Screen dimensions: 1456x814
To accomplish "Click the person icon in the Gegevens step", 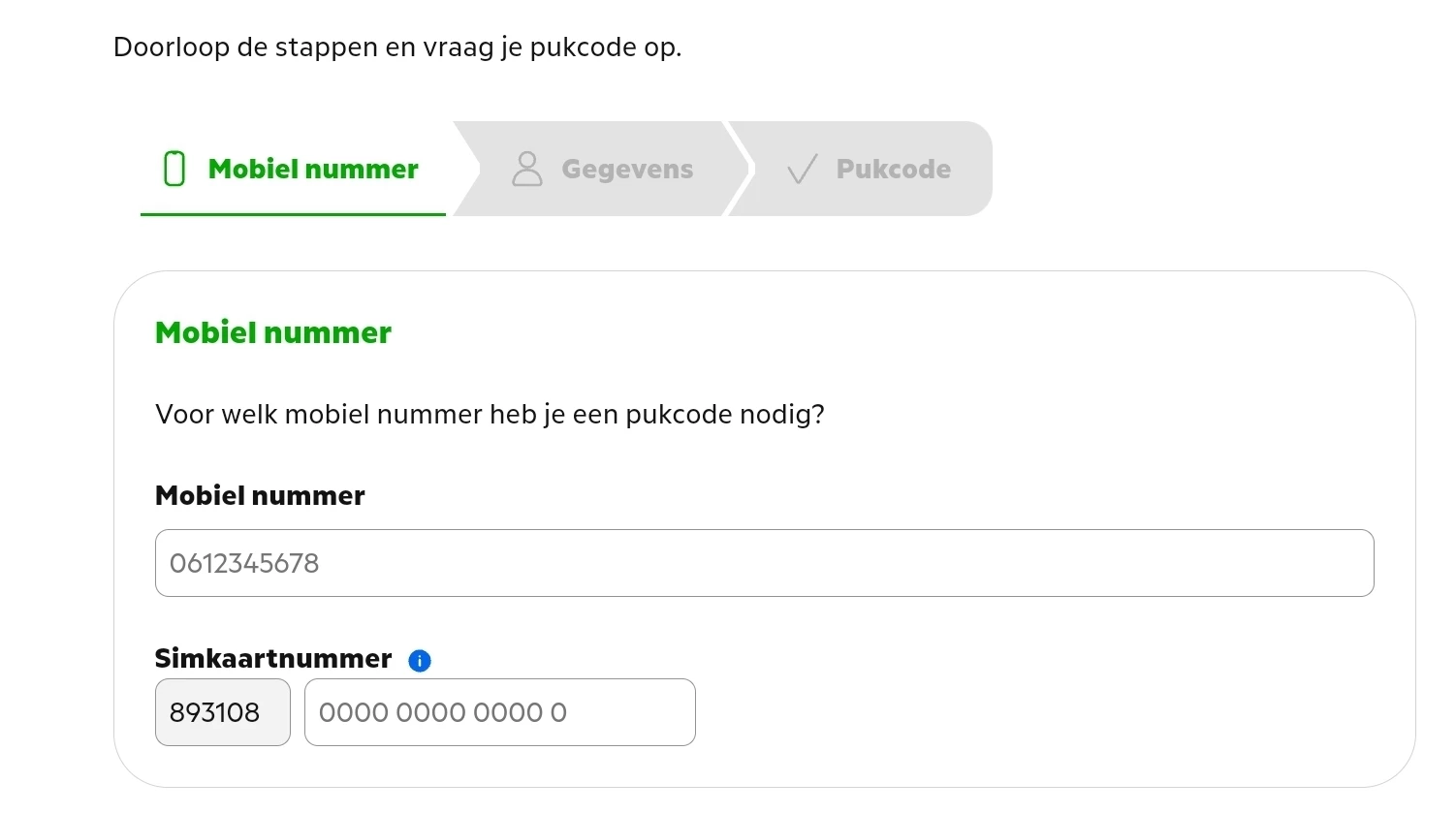I will [527, 169].
